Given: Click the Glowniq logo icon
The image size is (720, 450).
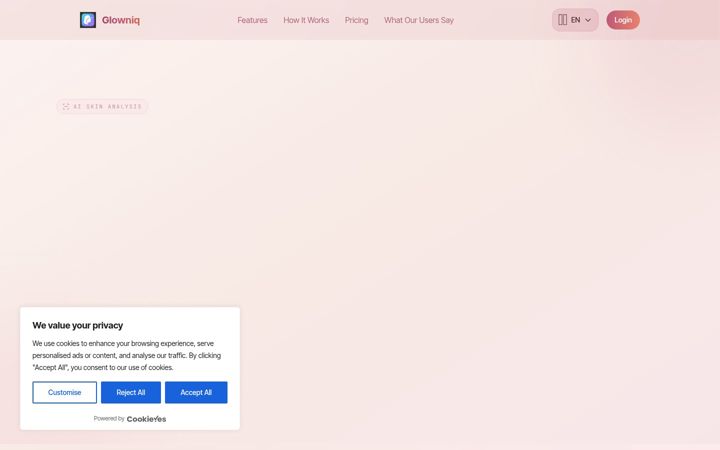Looking at the screenshot, I should (88, 20).
